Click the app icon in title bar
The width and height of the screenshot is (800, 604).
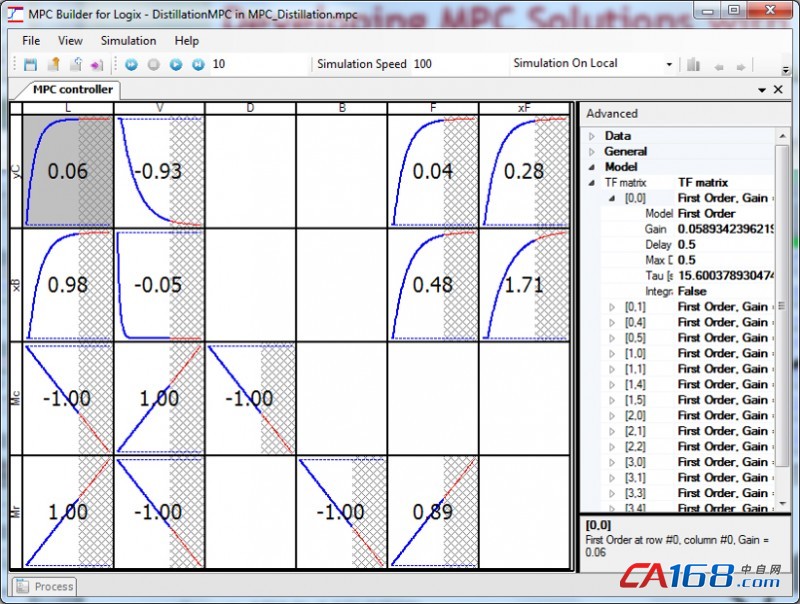(x=14, y=12)
